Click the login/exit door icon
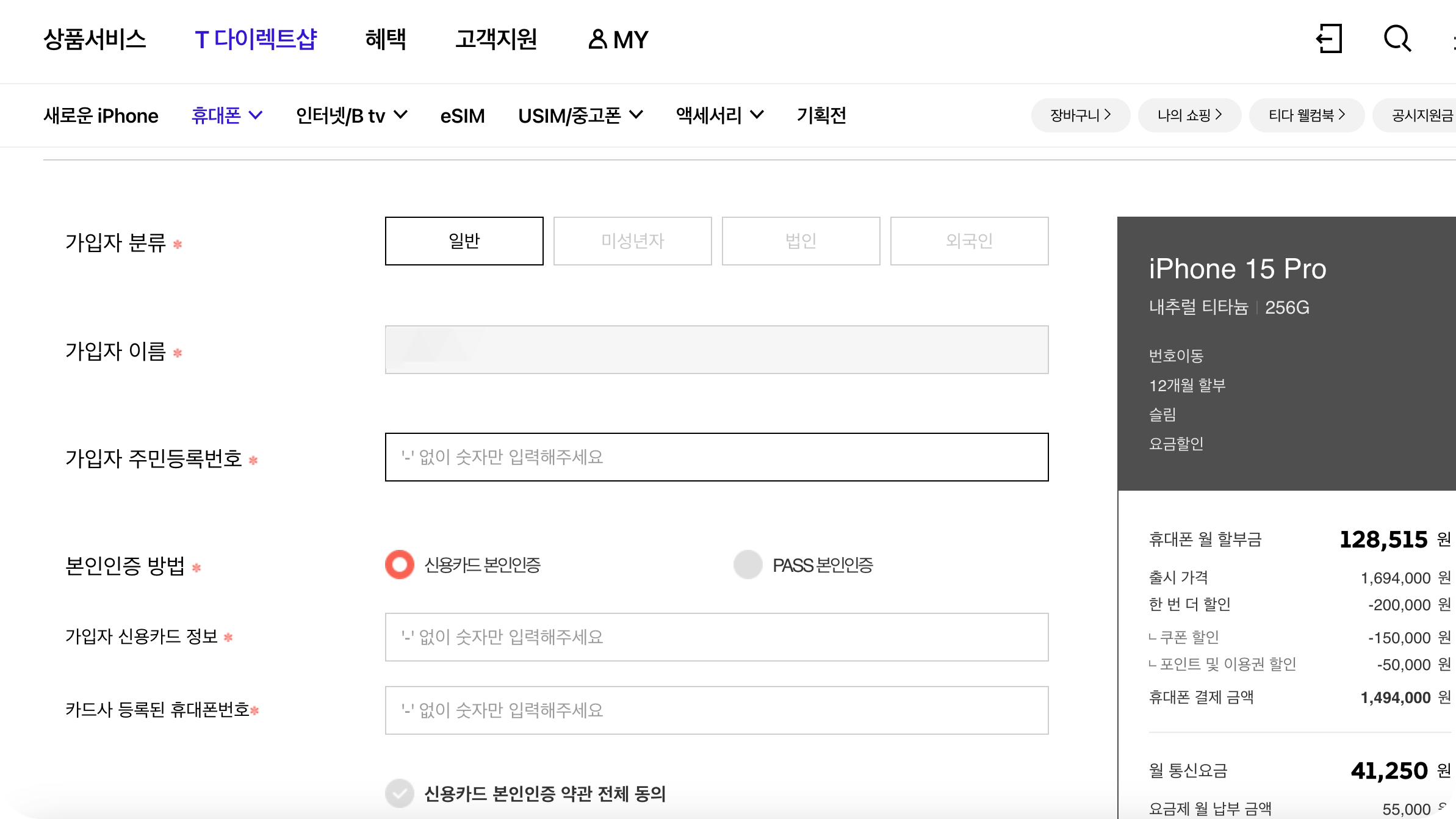Viewport: 1456px width, 819px height. 1329,39
